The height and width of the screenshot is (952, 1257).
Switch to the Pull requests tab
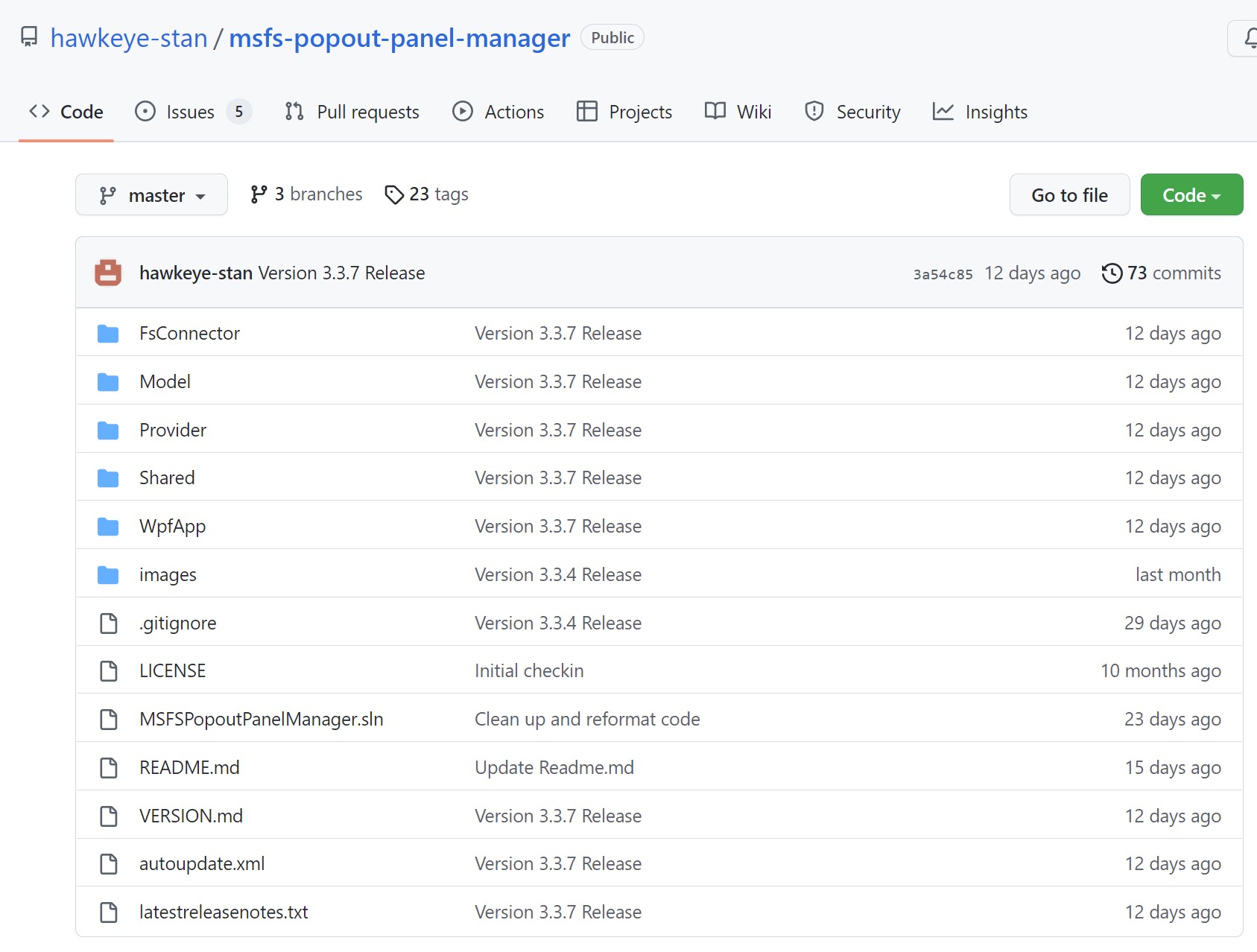[352, 111]
